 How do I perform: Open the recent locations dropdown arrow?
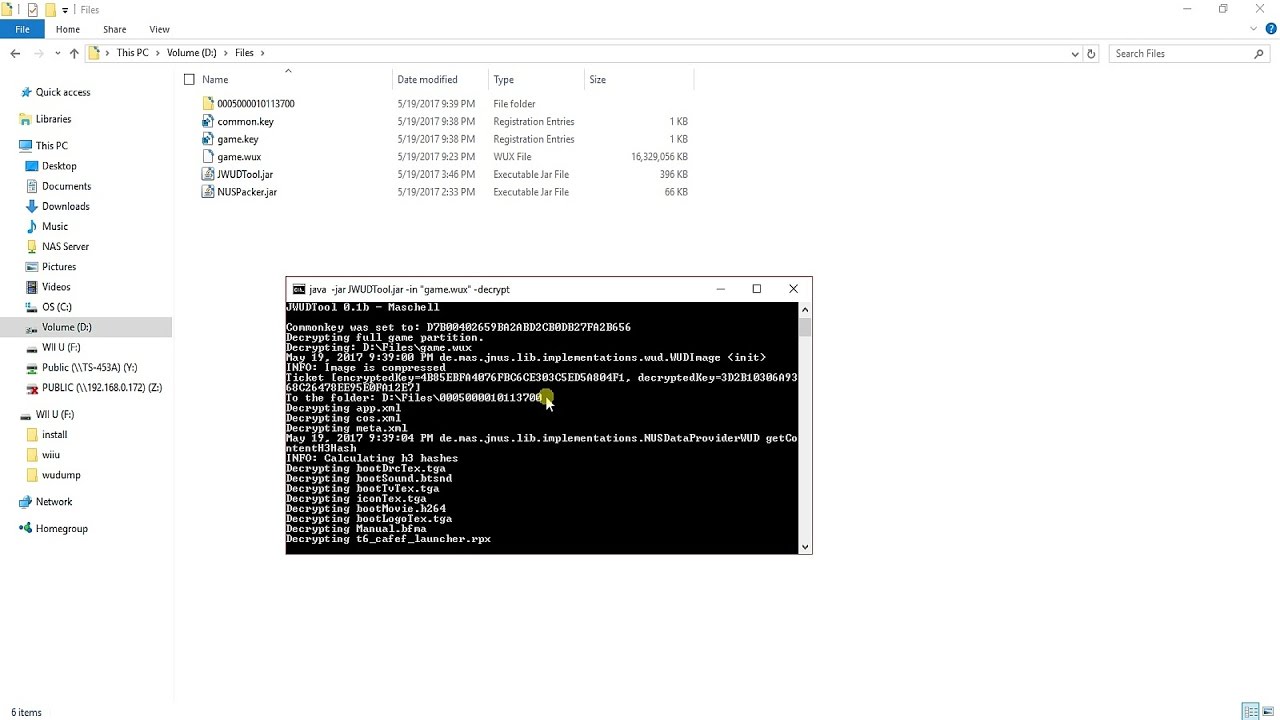point(57,54)
